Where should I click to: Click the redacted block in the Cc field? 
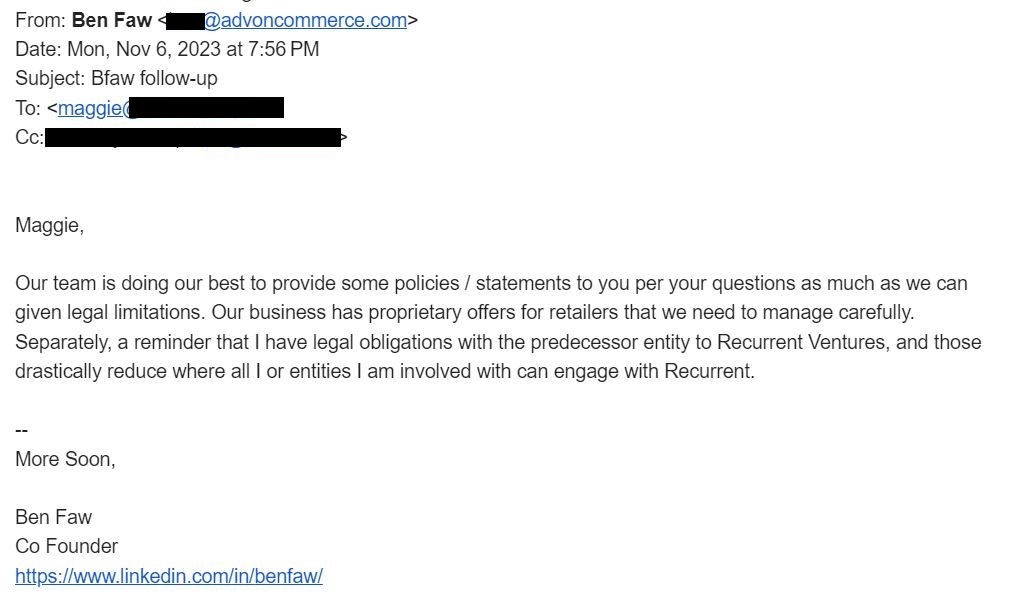tap(193, 138)
